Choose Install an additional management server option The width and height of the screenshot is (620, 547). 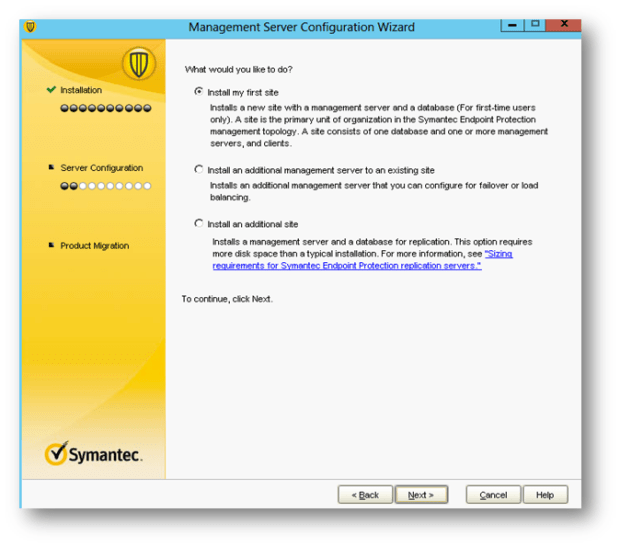coord(199,170)
